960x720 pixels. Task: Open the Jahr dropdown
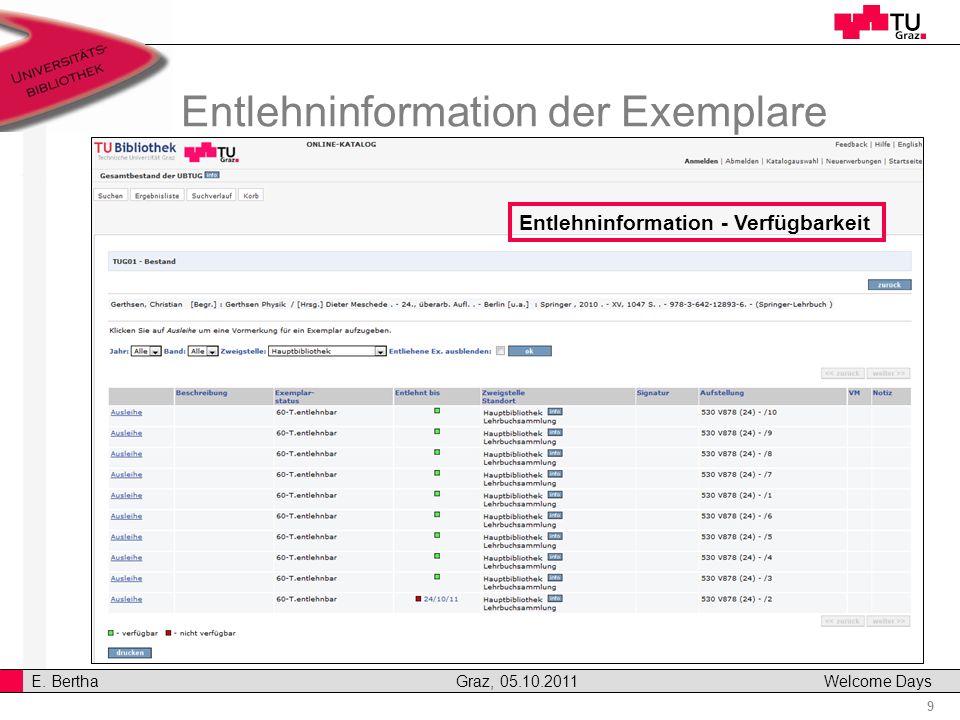146,351
